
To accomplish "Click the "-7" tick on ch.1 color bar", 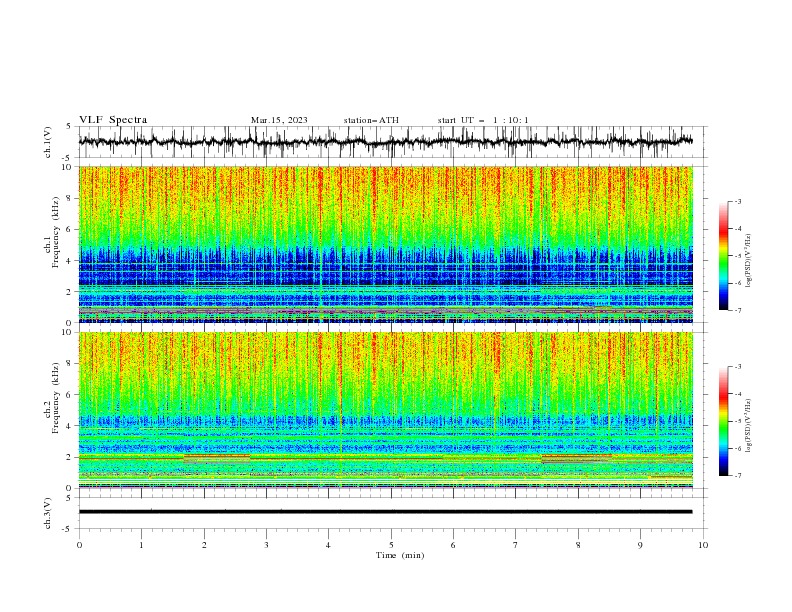I will (x=738, y=310).
